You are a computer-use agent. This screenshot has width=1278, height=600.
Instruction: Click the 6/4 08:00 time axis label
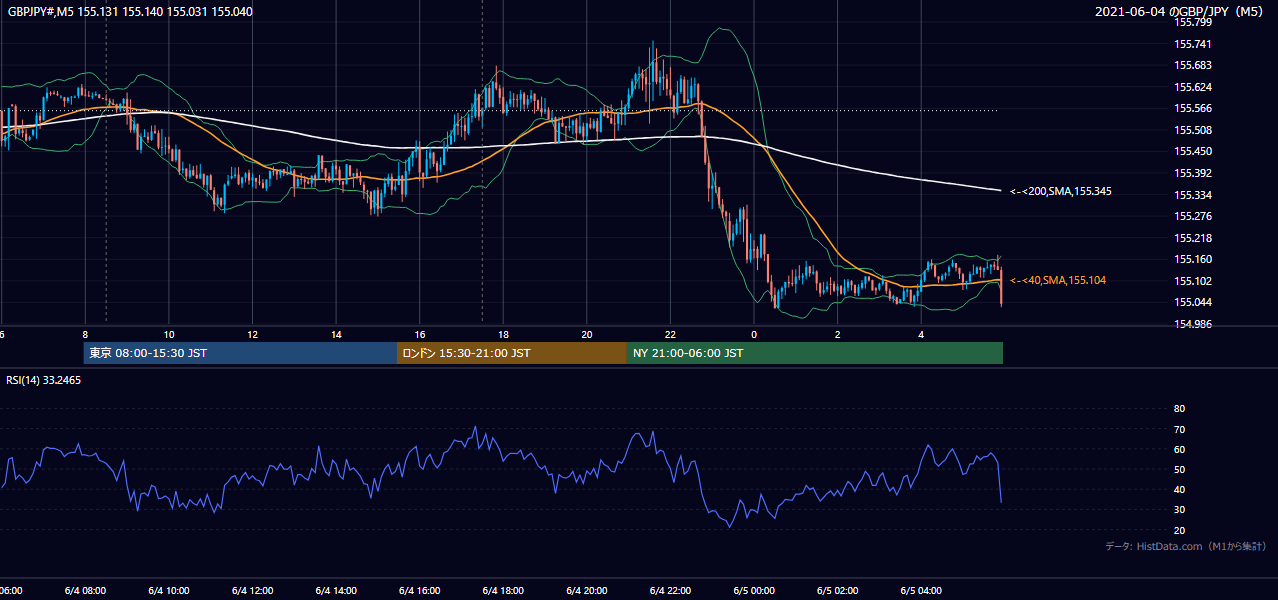84,591
